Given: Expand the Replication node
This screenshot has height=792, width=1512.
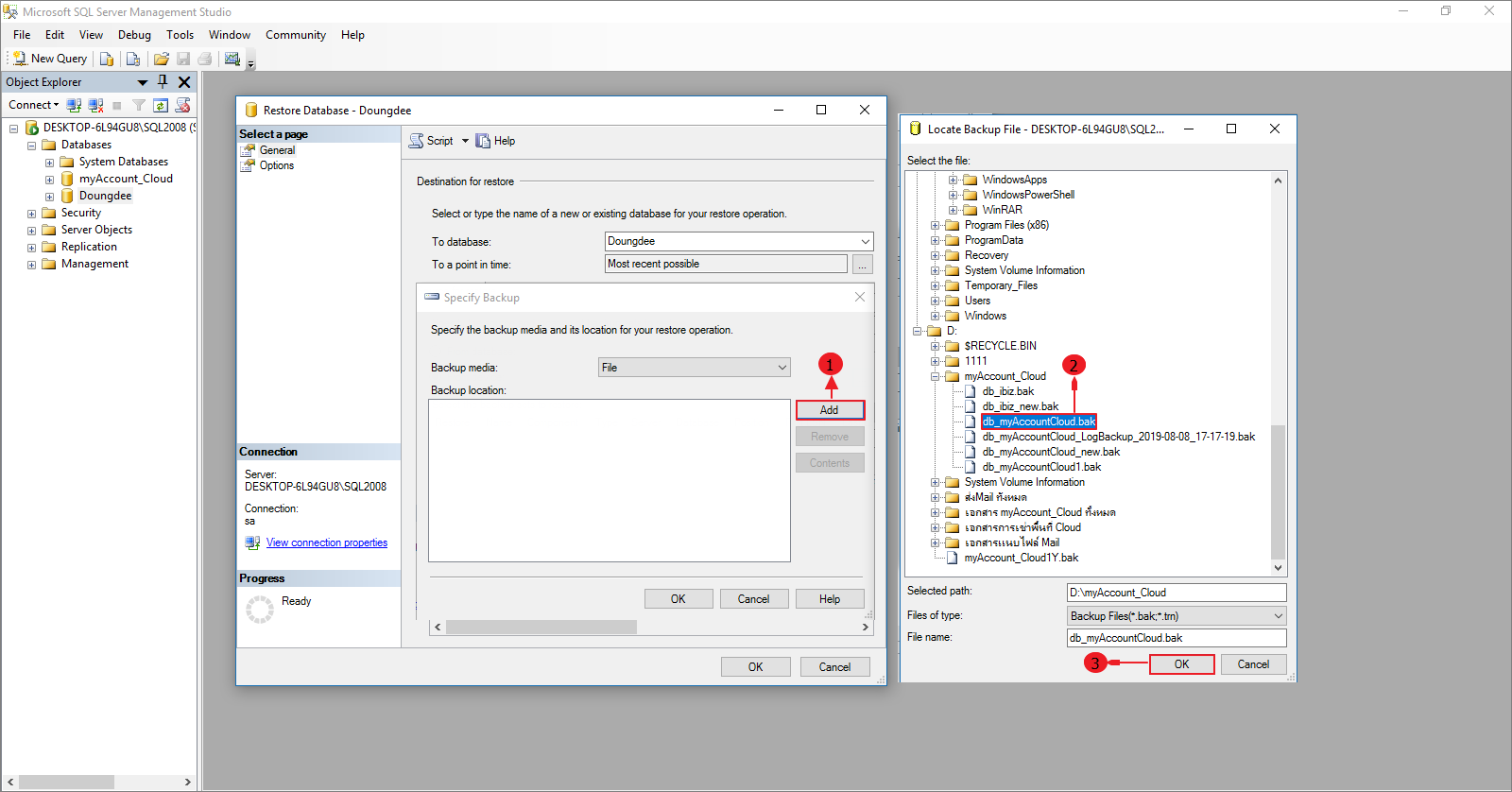Looking at the screenshot, I should [x=31, y=248].
